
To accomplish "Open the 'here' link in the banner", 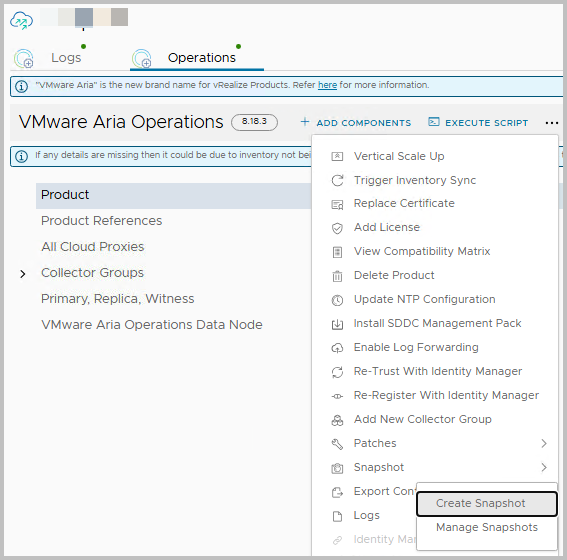I will (327, 85).
